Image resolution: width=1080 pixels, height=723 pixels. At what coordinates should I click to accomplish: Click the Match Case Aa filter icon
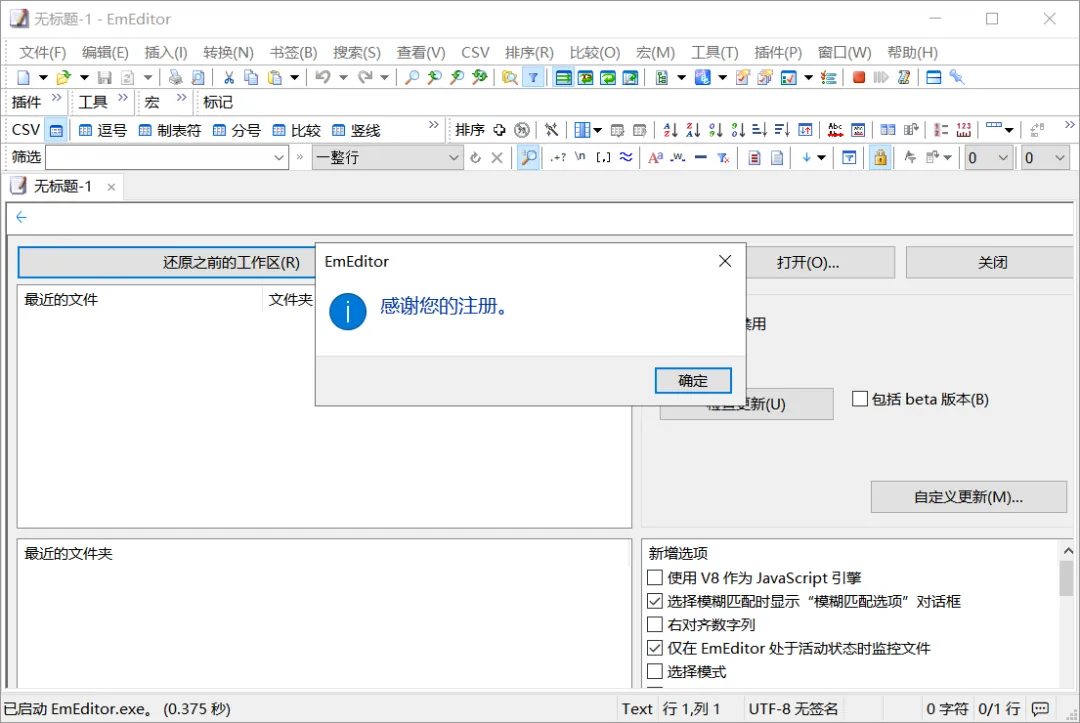656,158
